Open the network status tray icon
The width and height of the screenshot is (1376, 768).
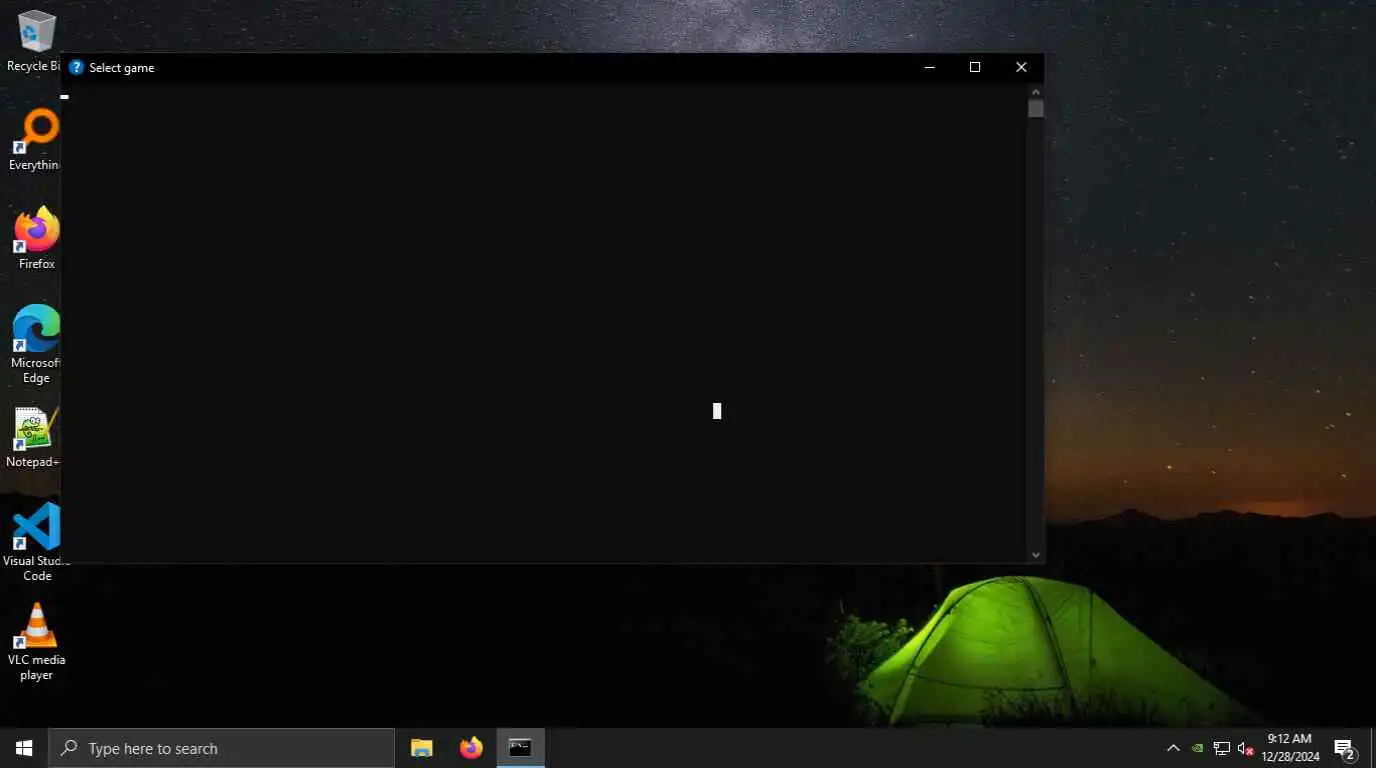tap(1221, 748)
